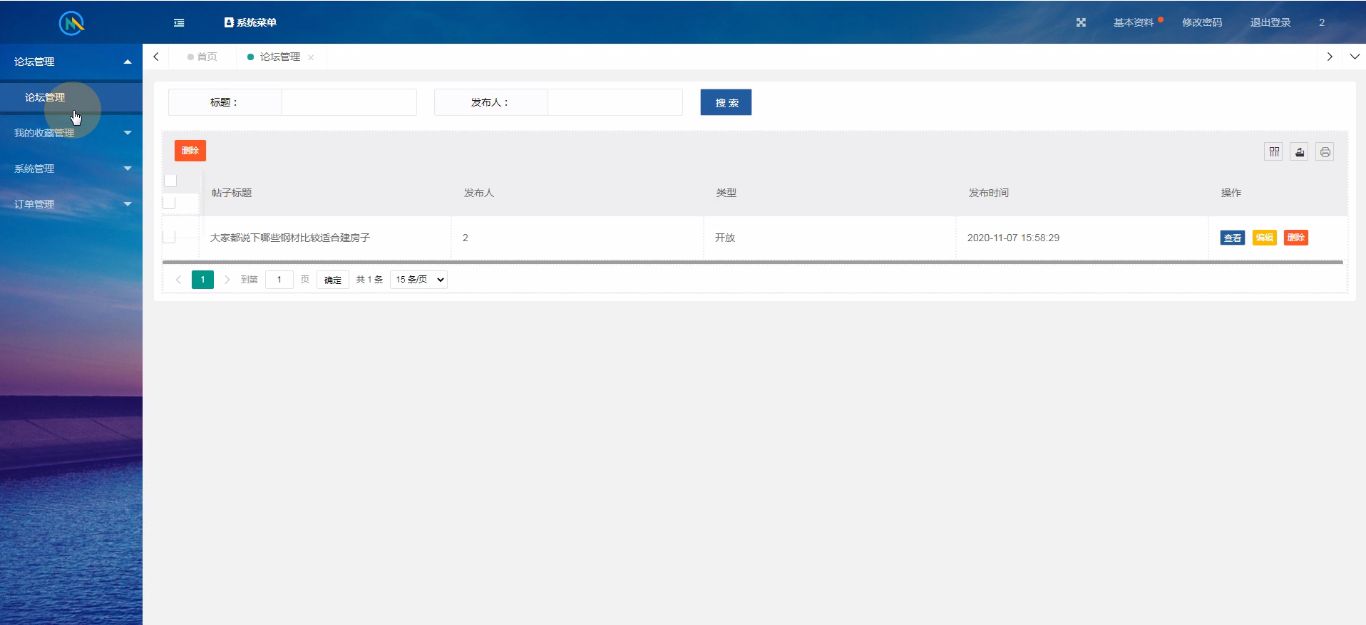This screenshot has height=625, width=1366.
Task: Tick the checkbox for the 大家都说下 post row
Action: point(169,237)
